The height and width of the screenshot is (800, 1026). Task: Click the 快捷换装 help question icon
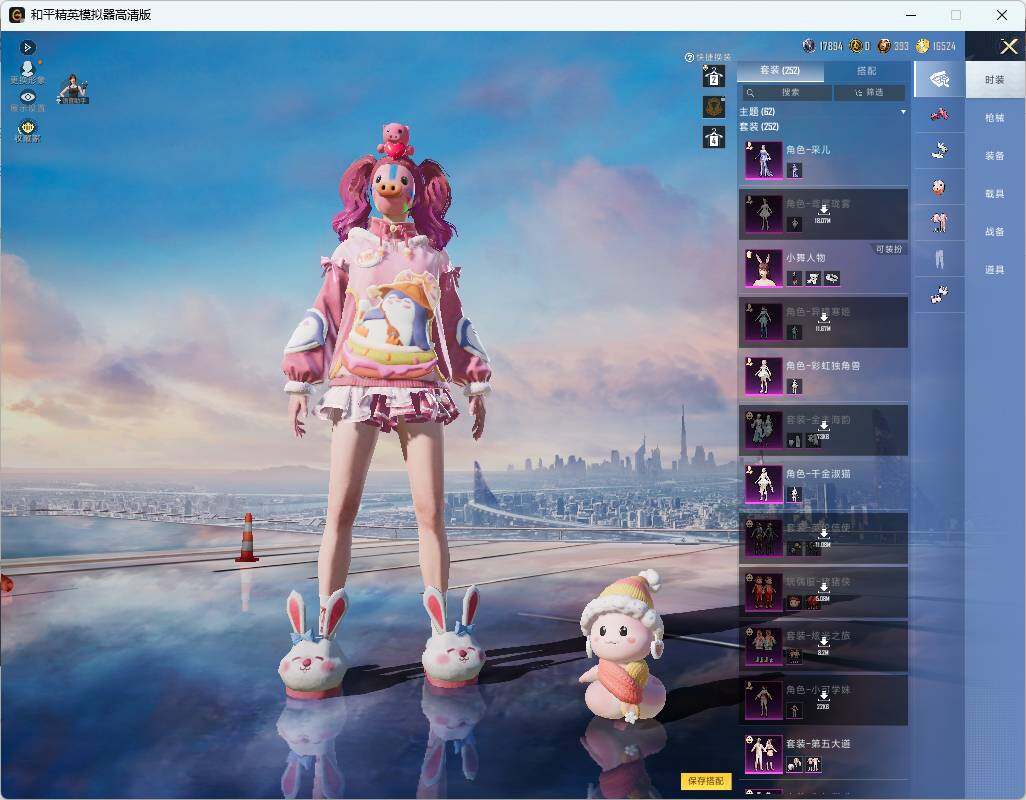tap(689, 58)
